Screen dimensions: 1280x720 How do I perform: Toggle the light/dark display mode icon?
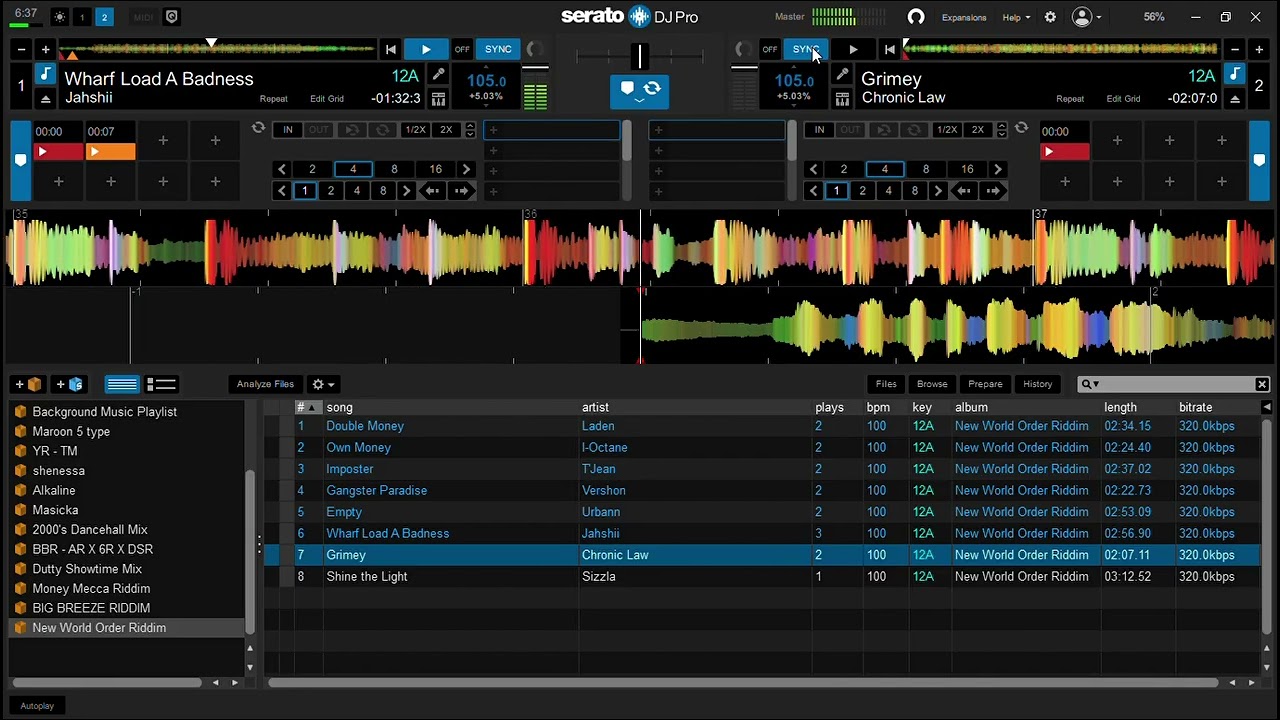pyautogui.click(x=59, y=17)
